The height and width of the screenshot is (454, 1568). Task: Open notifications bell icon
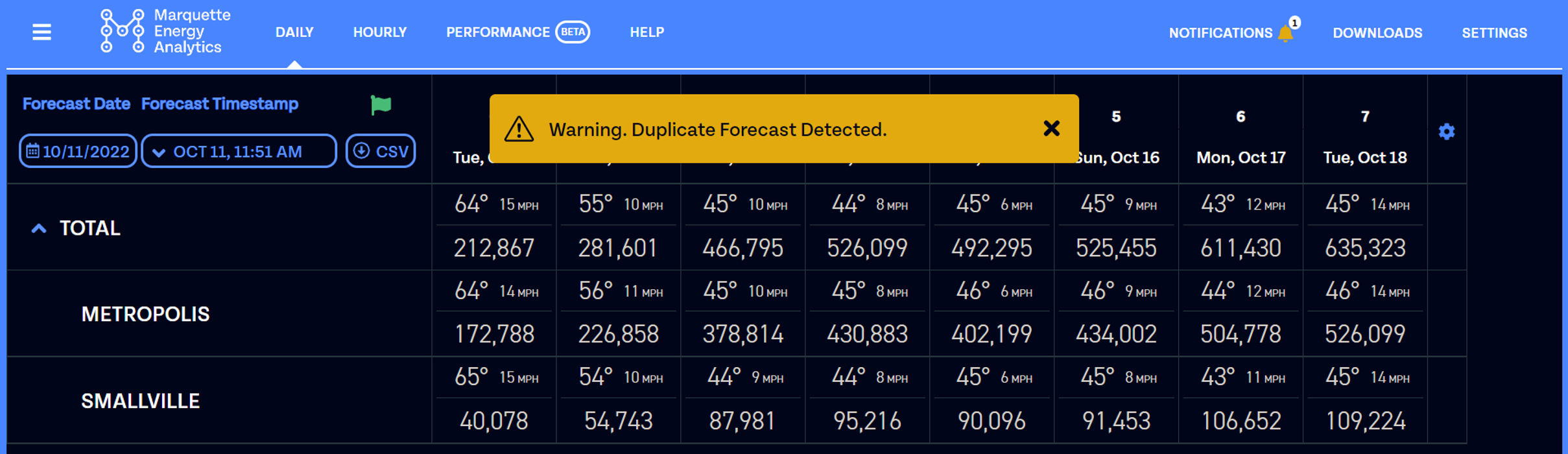1285,33
